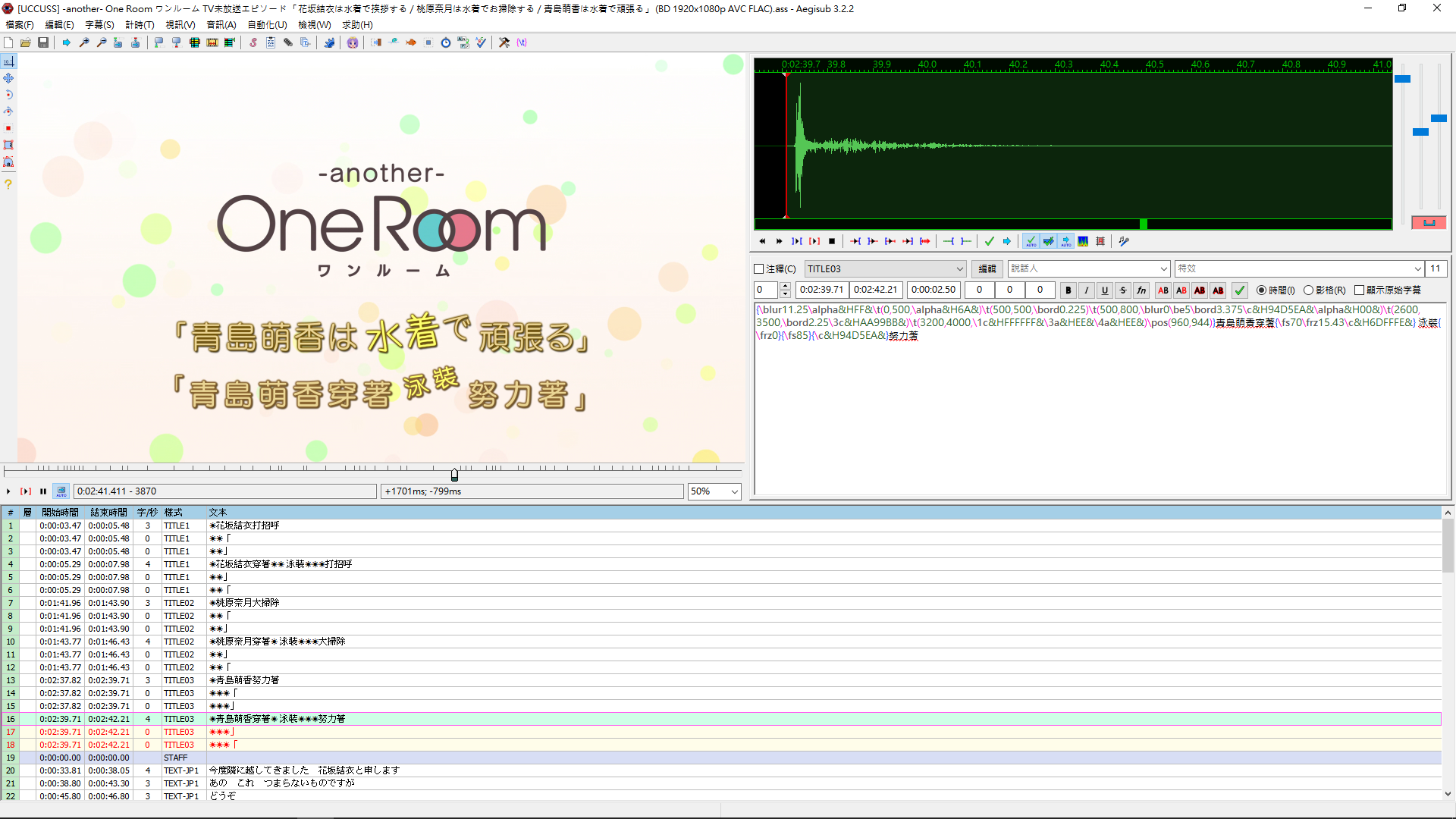Click the Italic I formatting button
The image size is (1456, 819).
(x=1087, y=290)
